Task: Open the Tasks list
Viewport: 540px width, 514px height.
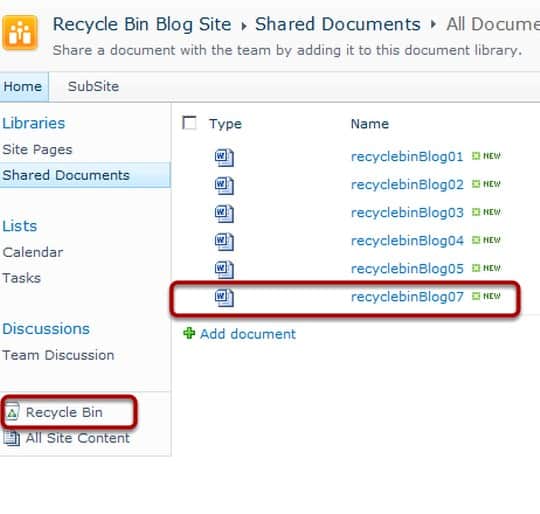Action: 21,278
